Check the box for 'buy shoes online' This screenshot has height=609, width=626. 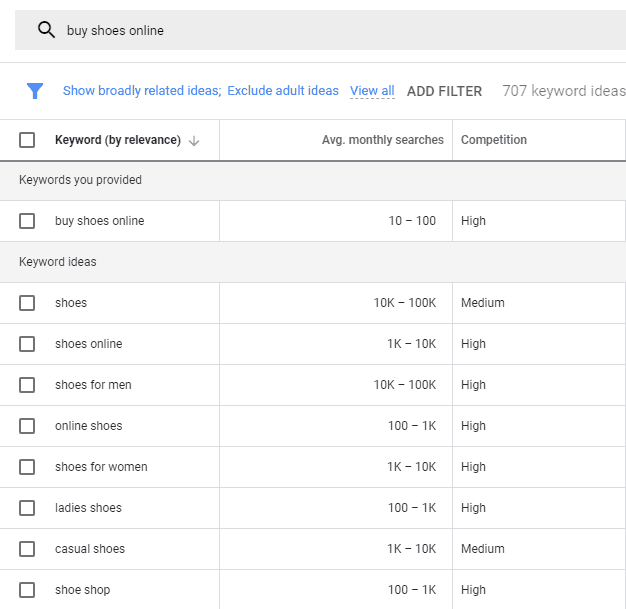click(27, 221)
